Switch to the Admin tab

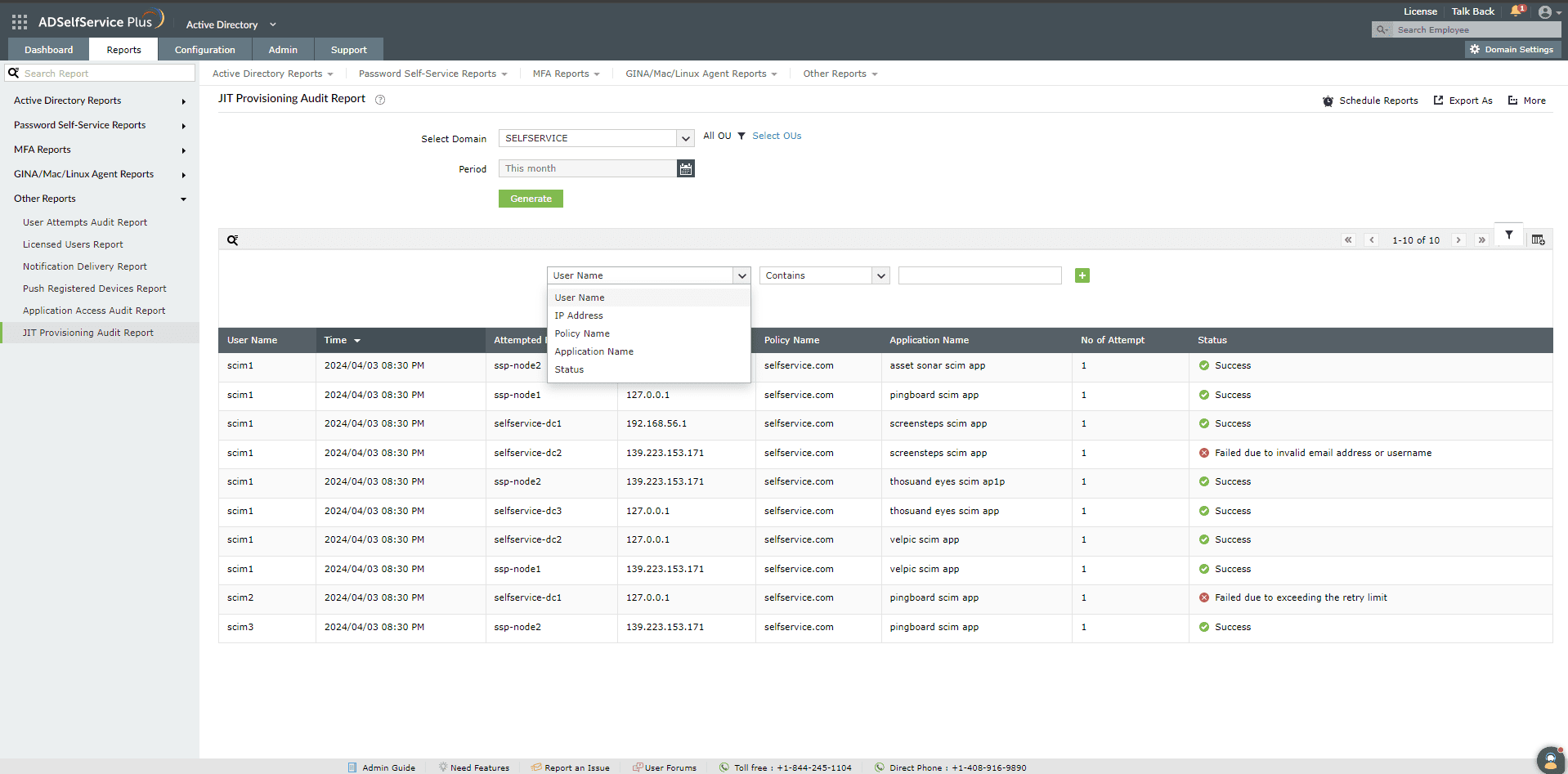pos(283,49)
